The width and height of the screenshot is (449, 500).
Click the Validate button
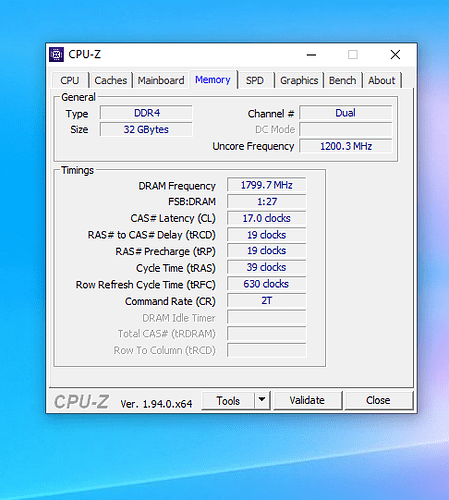pyautogui.click(x=307, y=400)
